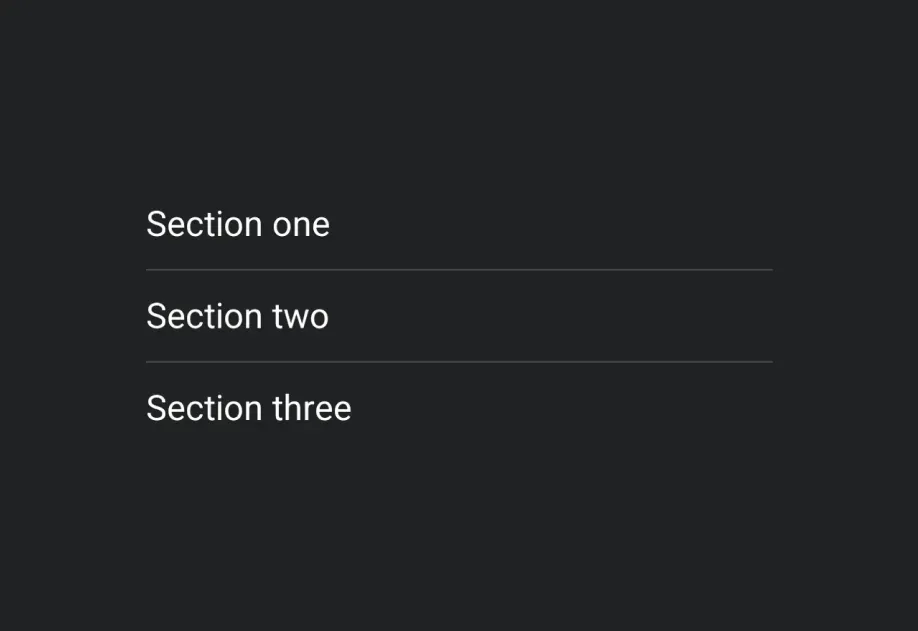Screen dimensions: 918x631
Task: Click the 'Section two' heading text
Action: click(x=237, y=316)
